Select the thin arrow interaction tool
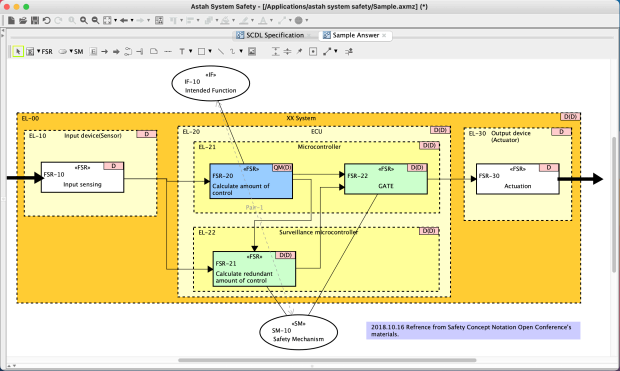Image resolution: width=620 pixels, height=371 pixels. [x=104, y=51]
